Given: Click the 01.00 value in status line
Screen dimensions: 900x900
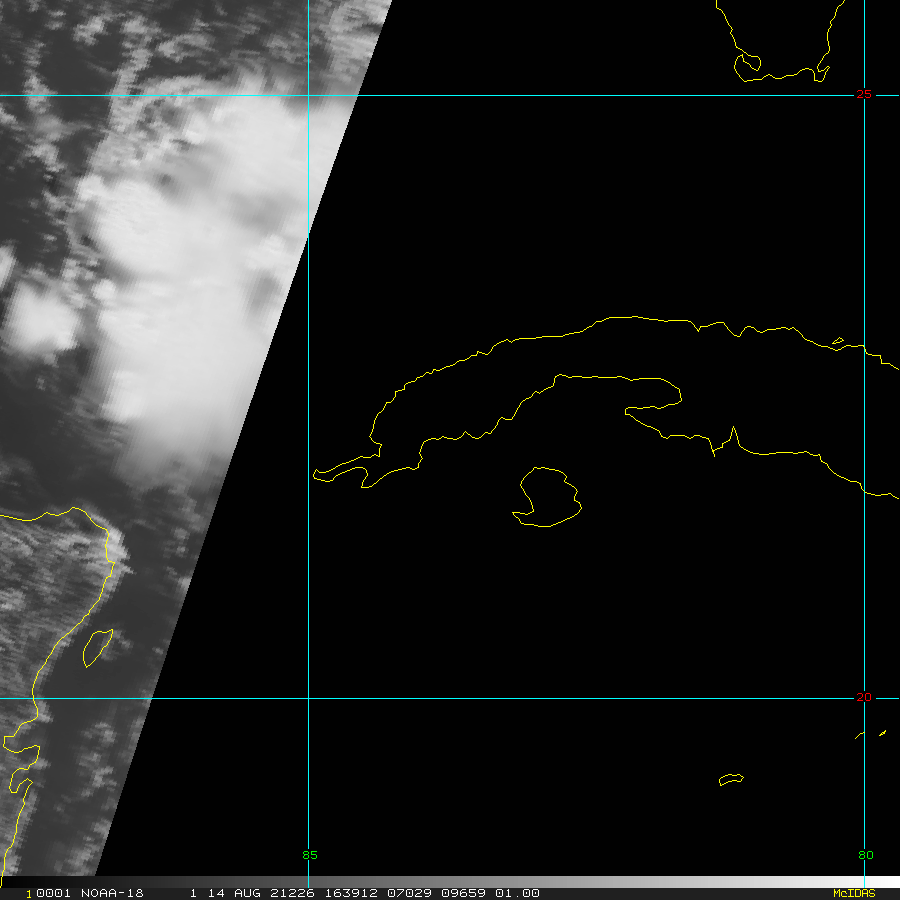Looking at the screenshot, I should click(517, 893).
